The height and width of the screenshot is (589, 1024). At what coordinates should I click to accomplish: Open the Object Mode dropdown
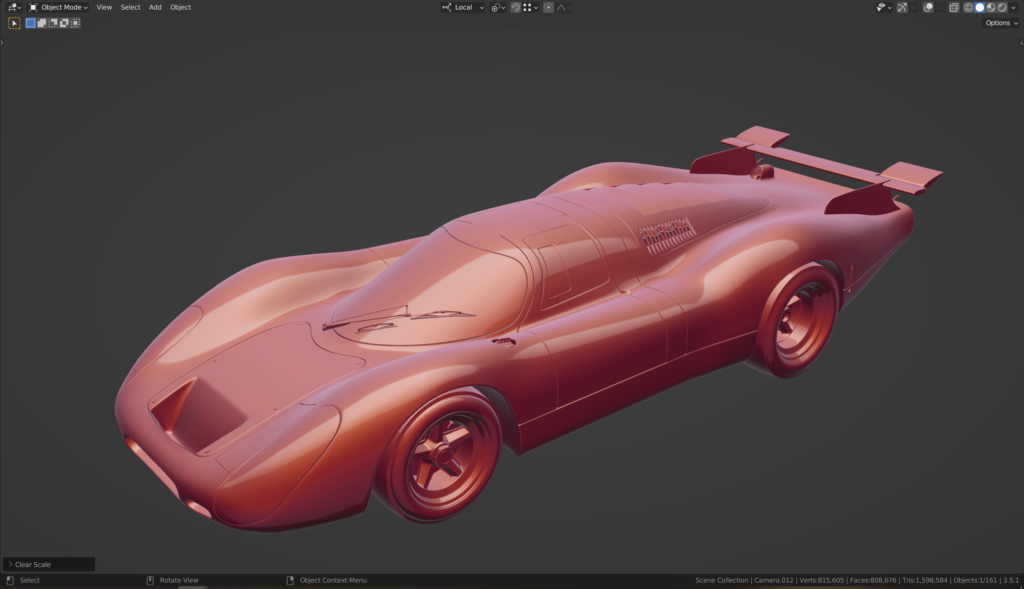59,7
